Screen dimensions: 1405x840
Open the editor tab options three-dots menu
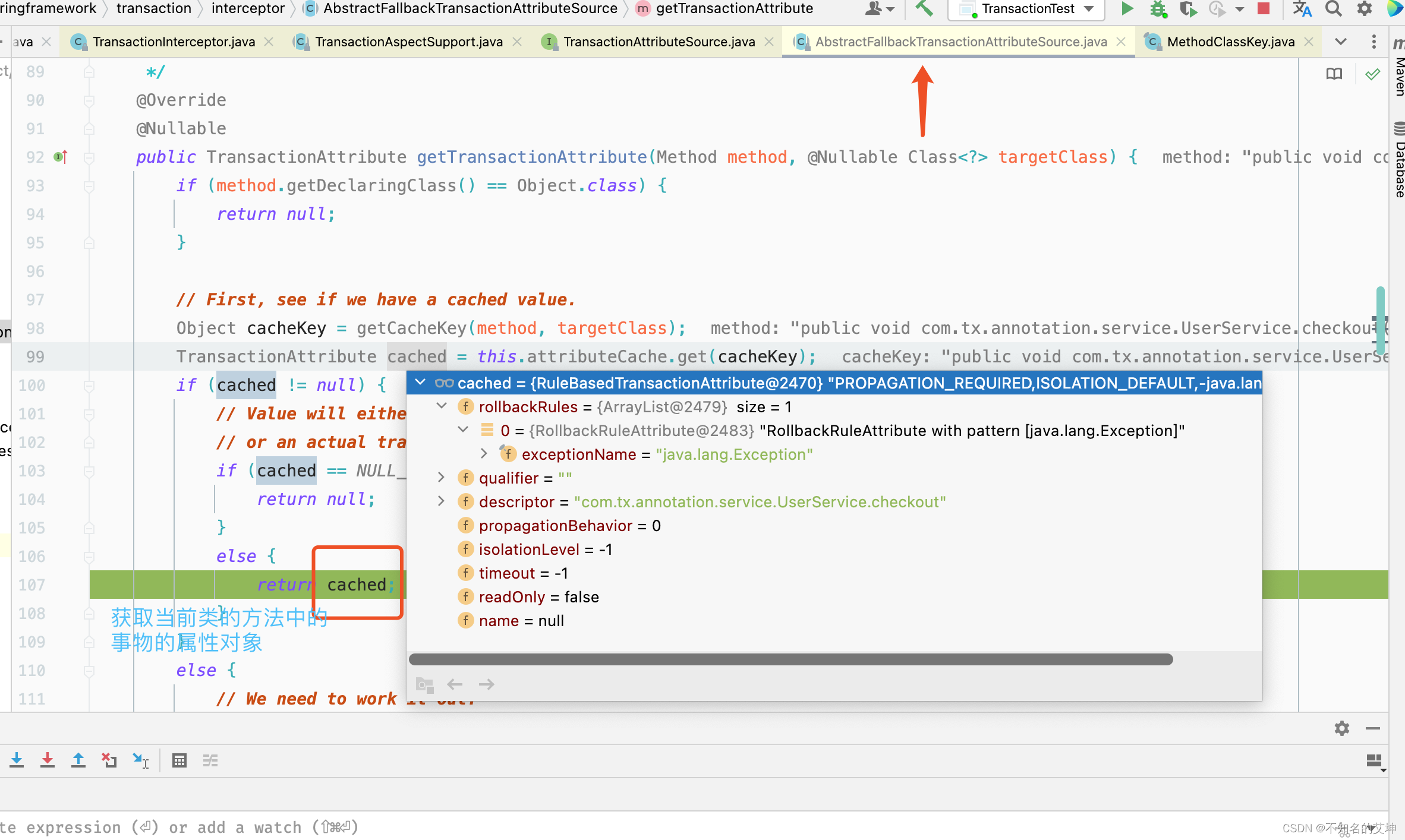coord(1374,42)
